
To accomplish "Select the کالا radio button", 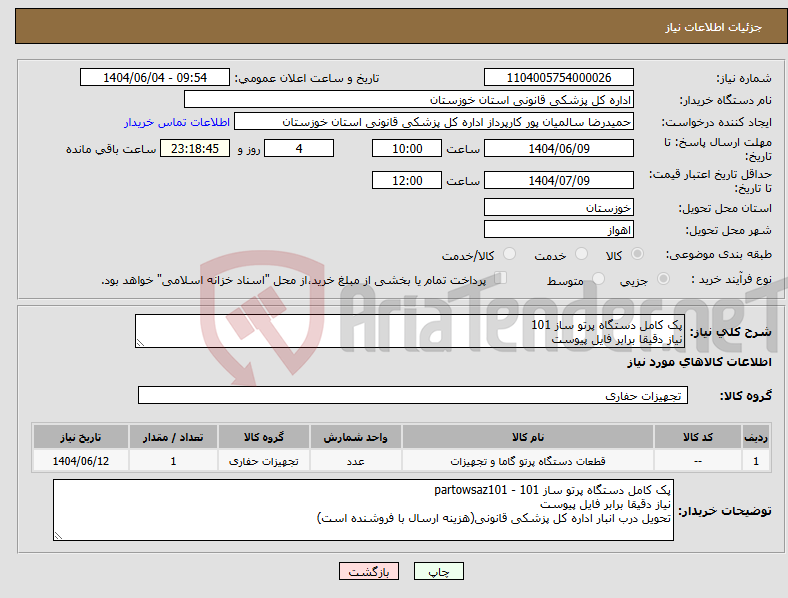I will pos(637,254).
